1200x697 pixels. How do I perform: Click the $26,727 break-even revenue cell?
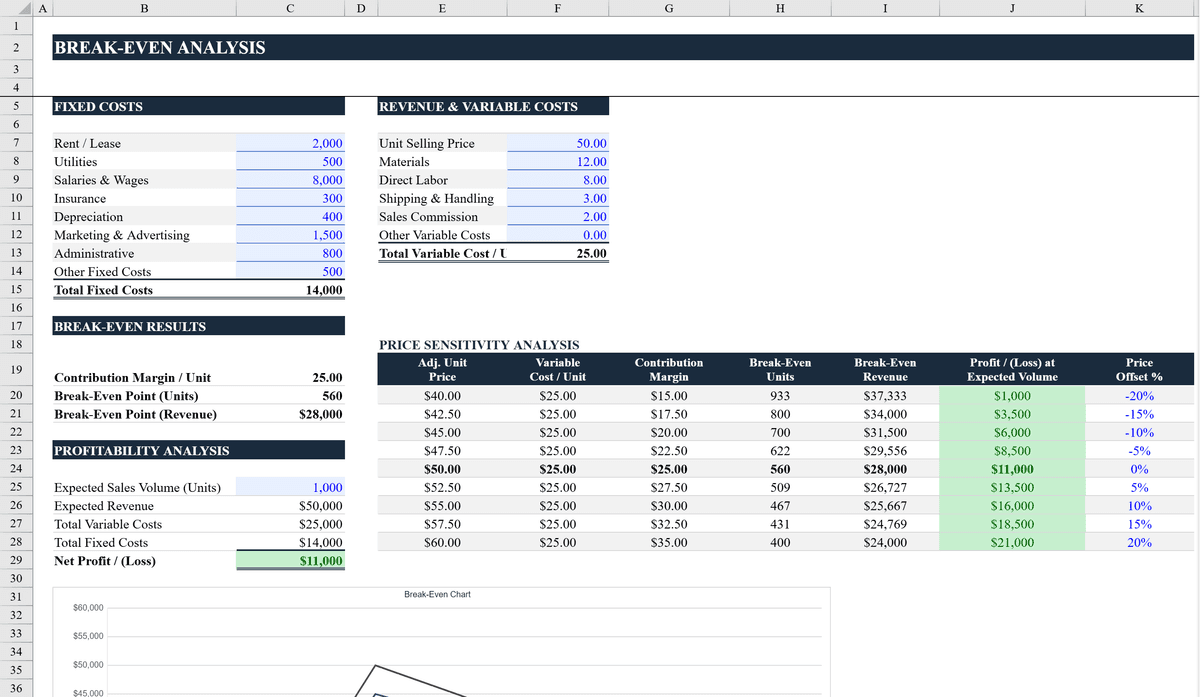point(886,487)
